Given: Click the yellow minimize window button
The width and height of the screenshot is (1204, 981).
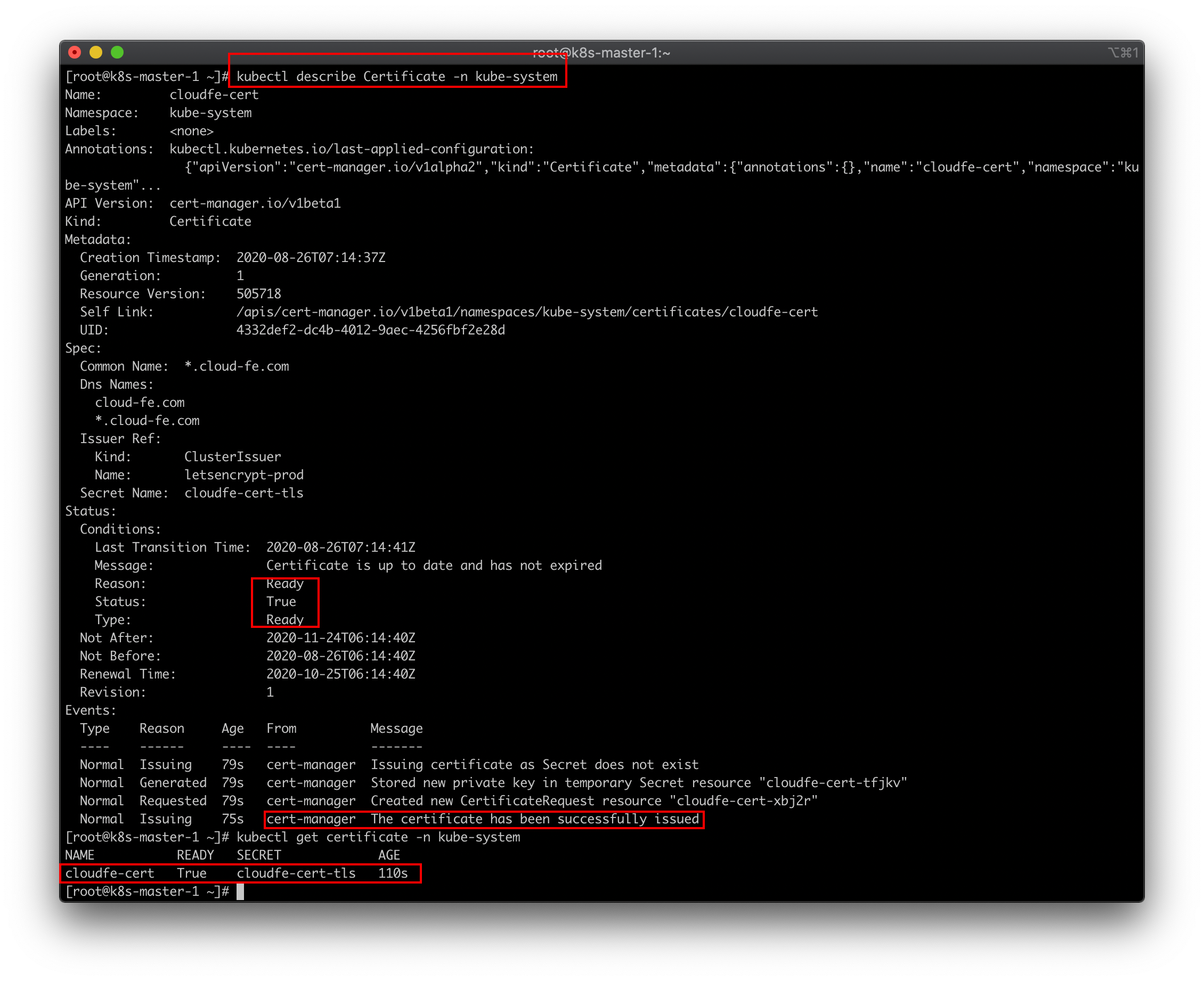Looking at the screenshot, I should click(x=95, y=53).
